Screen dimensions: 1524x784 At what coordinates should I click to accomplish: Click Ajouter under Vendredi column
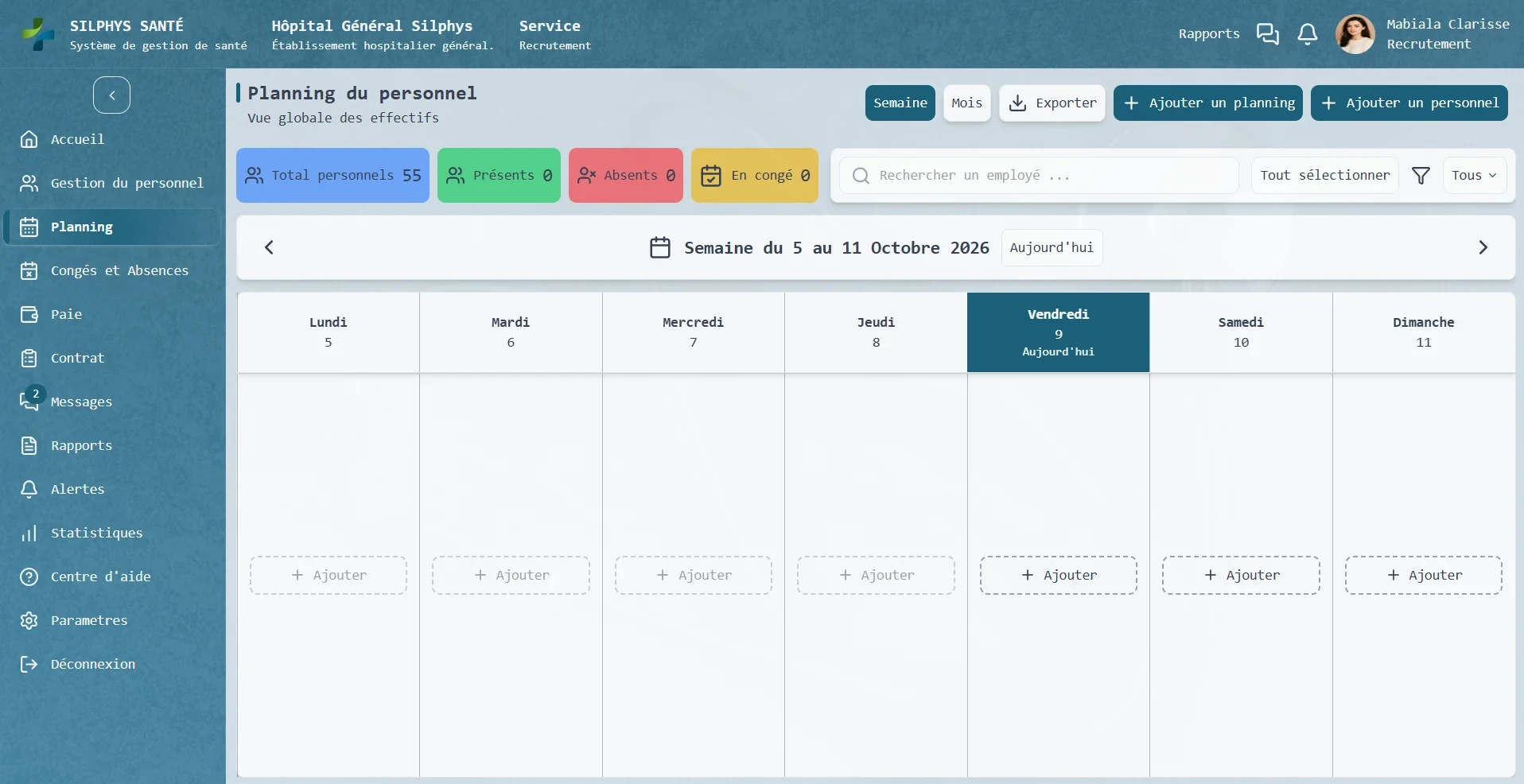click(1058, 575)
